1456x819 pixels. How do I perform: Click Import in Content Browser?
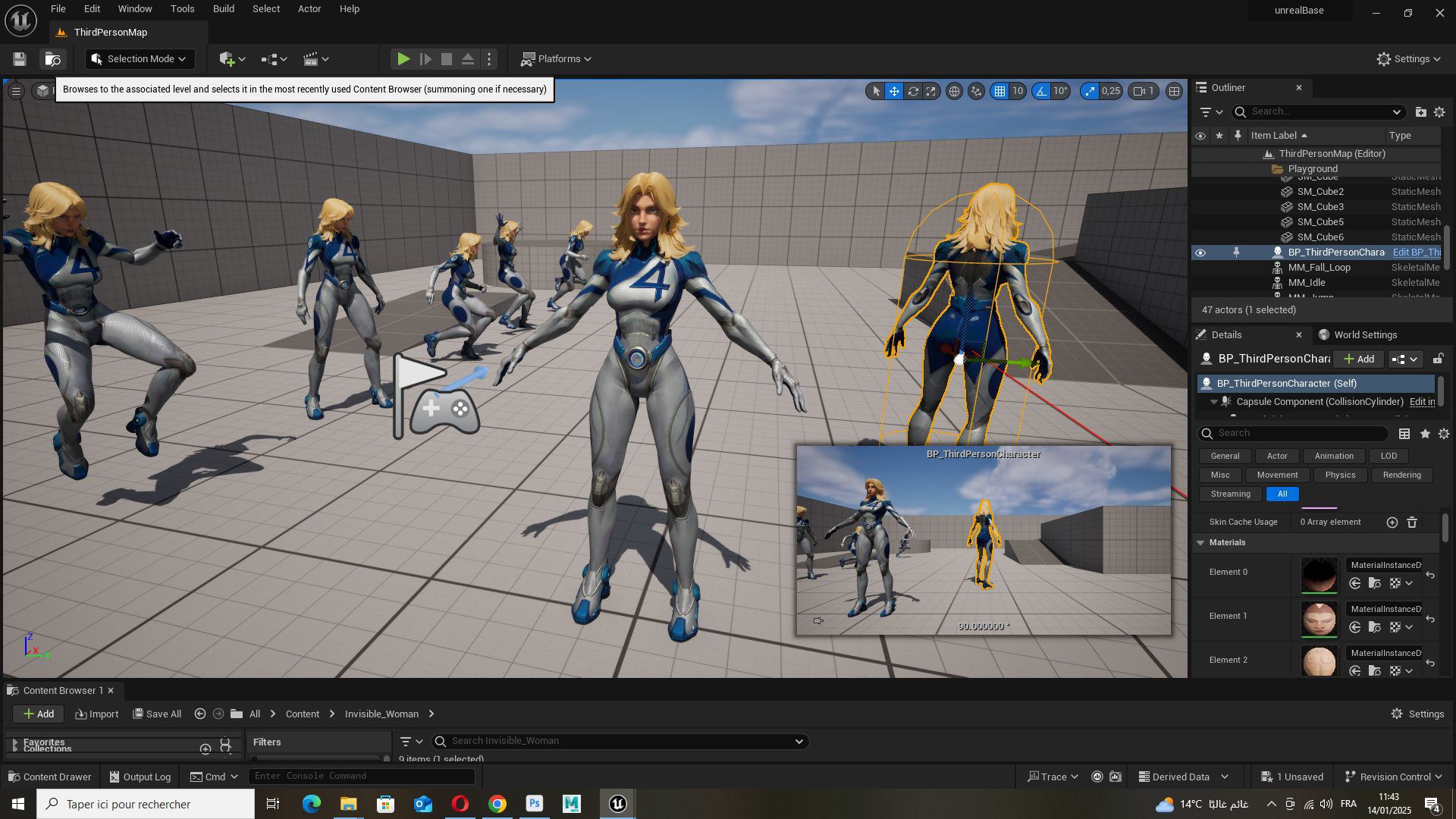pos(96,714)
